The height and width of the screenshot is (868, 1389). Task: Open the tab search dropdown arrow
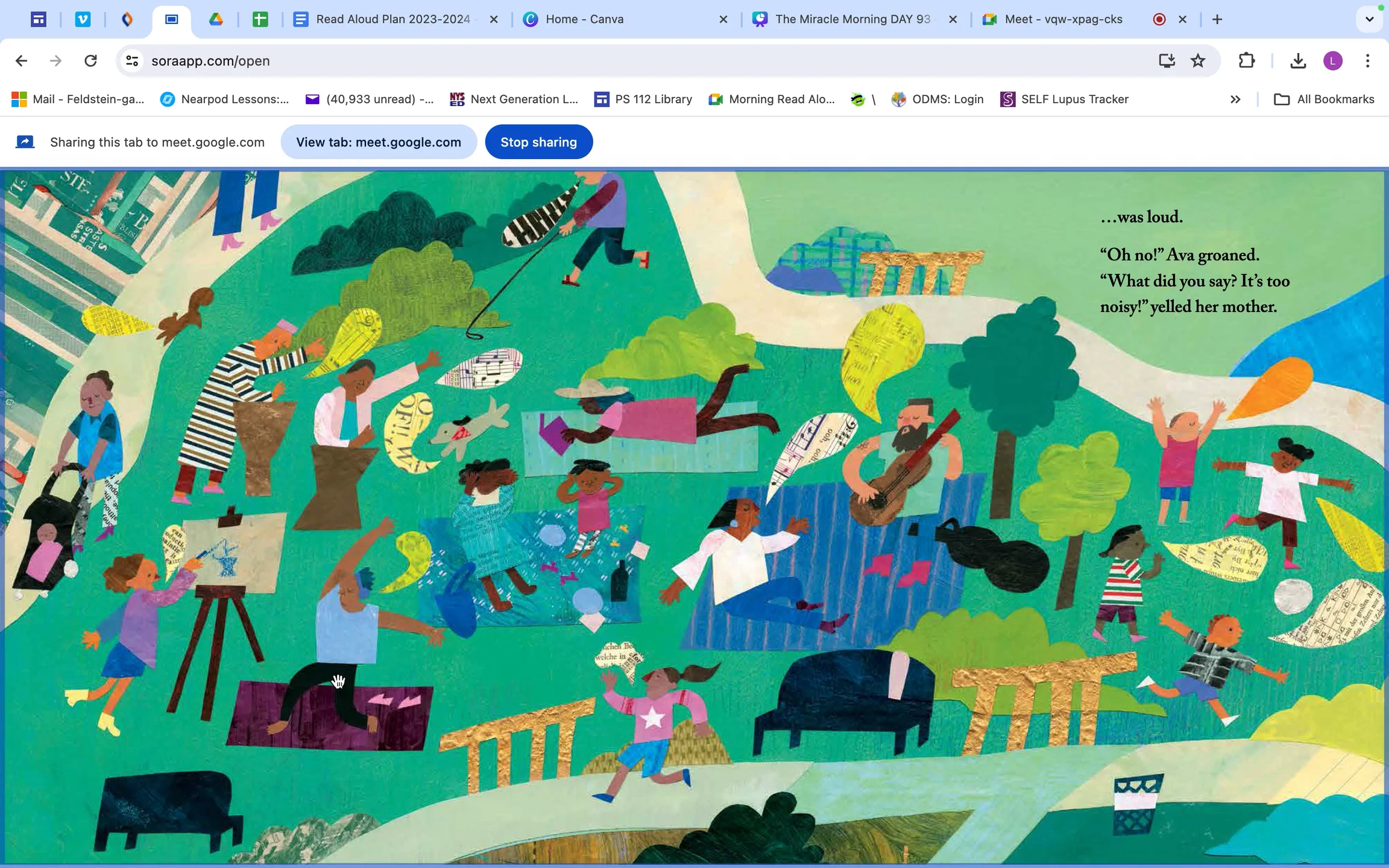1369,19
